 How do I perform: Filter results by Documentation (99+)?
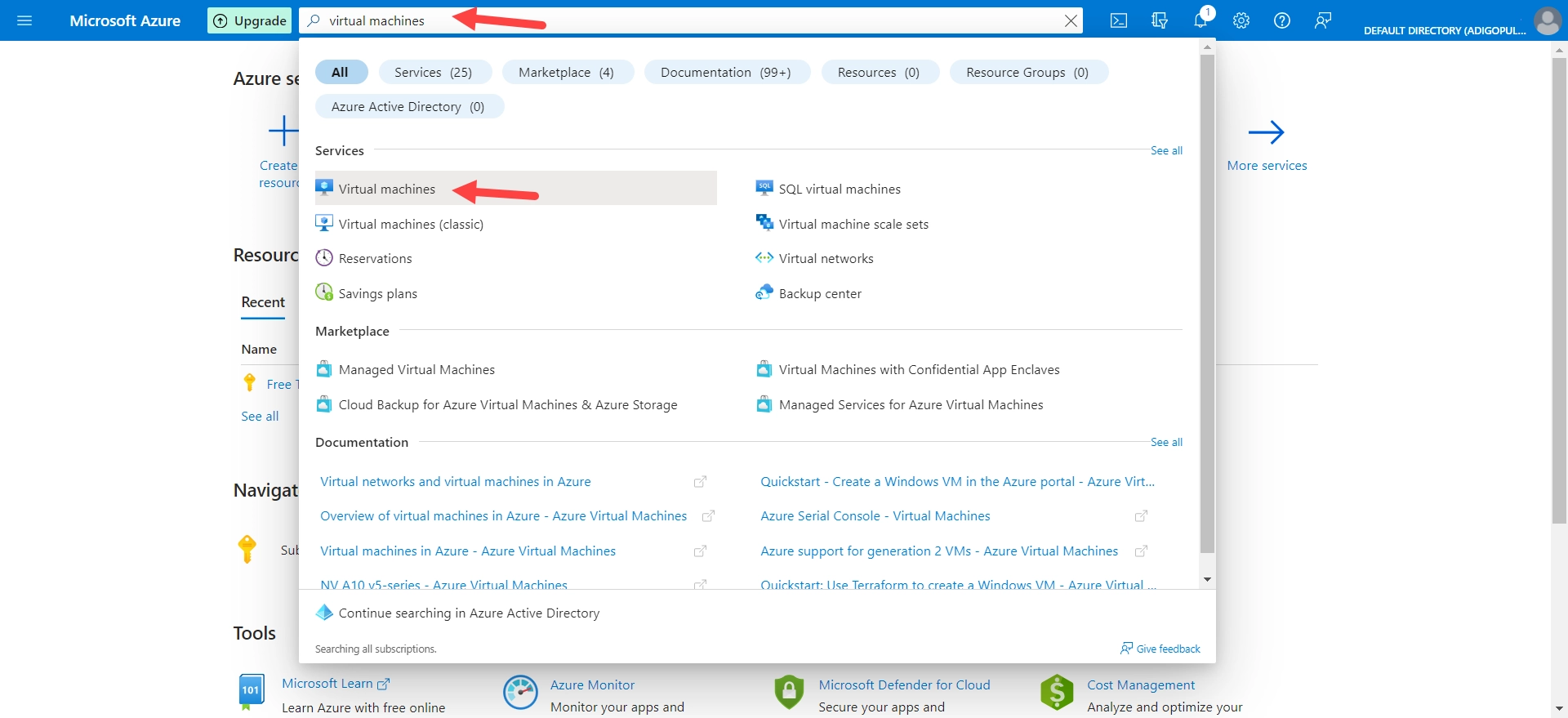point(726,72)
